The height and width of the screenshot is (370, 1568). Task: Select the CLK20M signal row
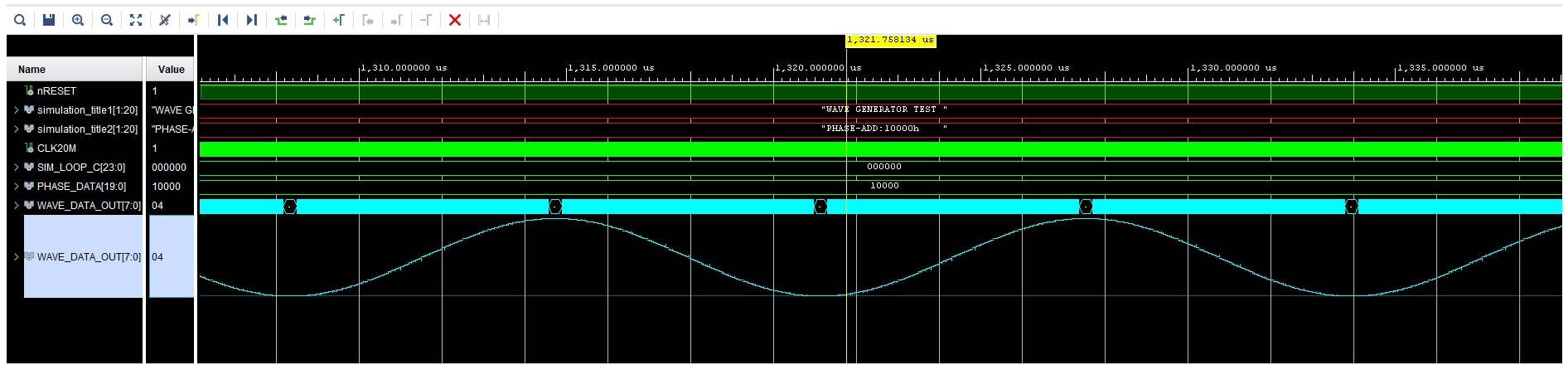(56, 148)
